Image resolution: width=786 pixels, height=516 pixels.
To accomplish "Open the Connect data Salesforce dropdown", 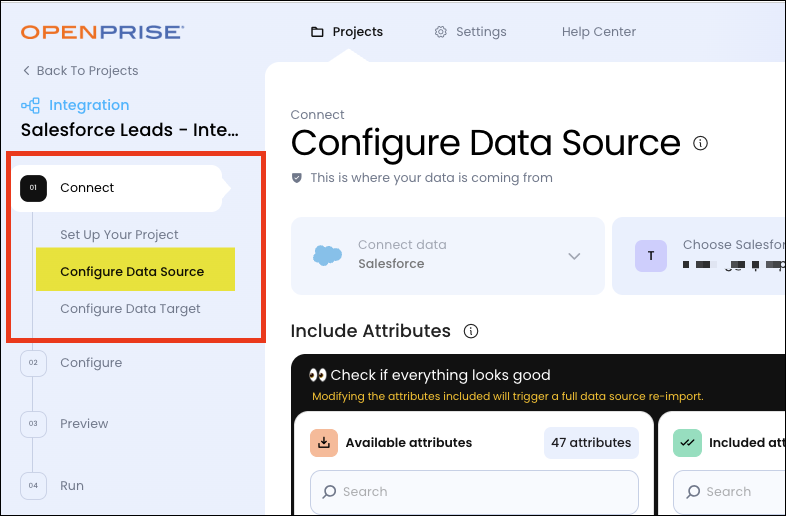I will pos(448,256).
